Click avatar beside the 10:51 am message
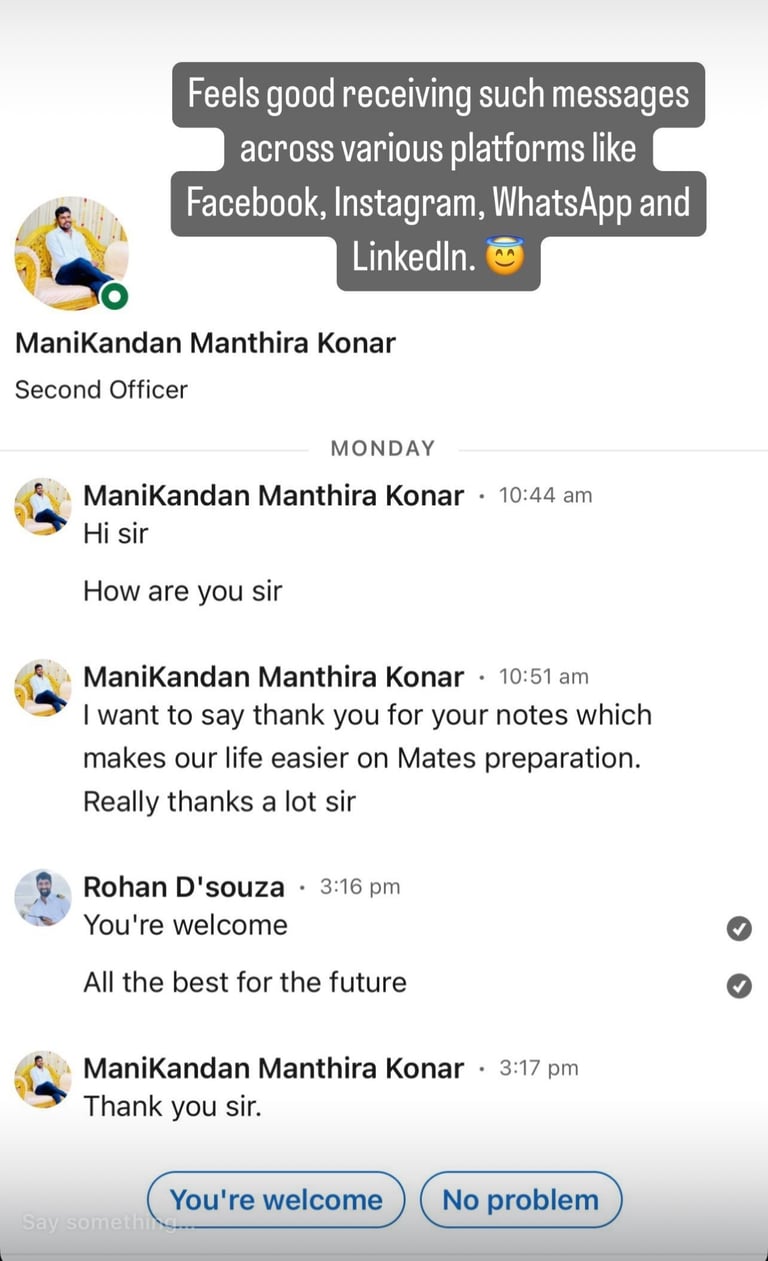The width and height of the screenshot is (768, 1261). pyautogui.click(x=43, y=688)
